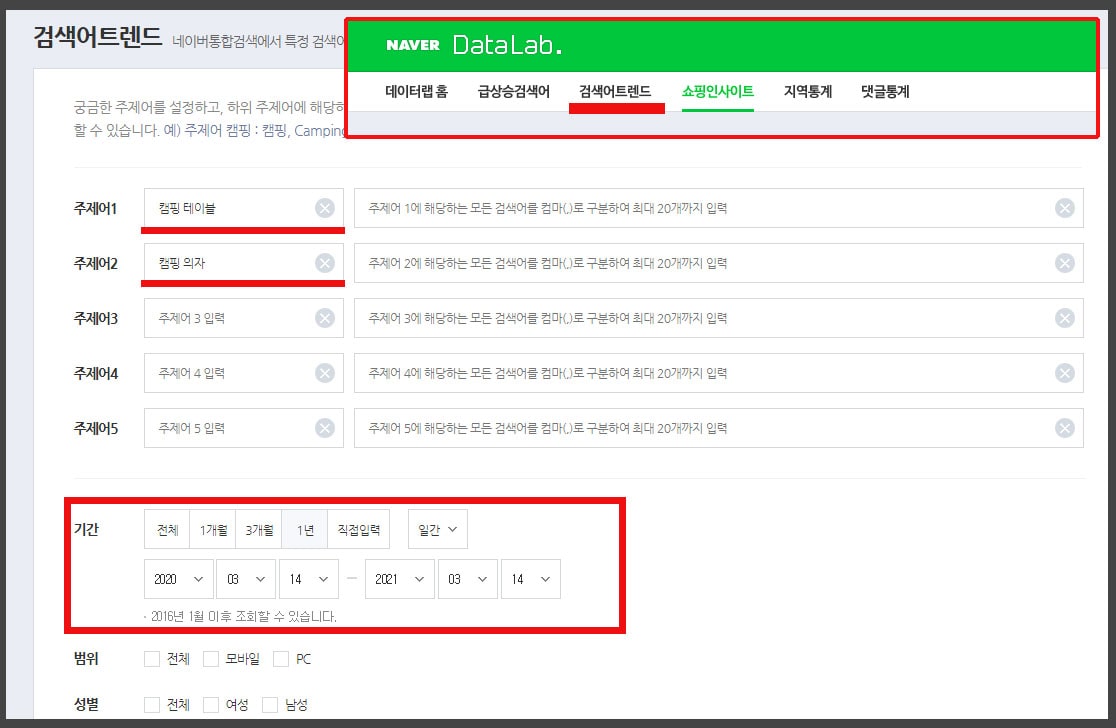Image resolution: width=1116 pixels, height=728 pixels.
Task: Clear the 주제어5 name field
Action: 325,428
